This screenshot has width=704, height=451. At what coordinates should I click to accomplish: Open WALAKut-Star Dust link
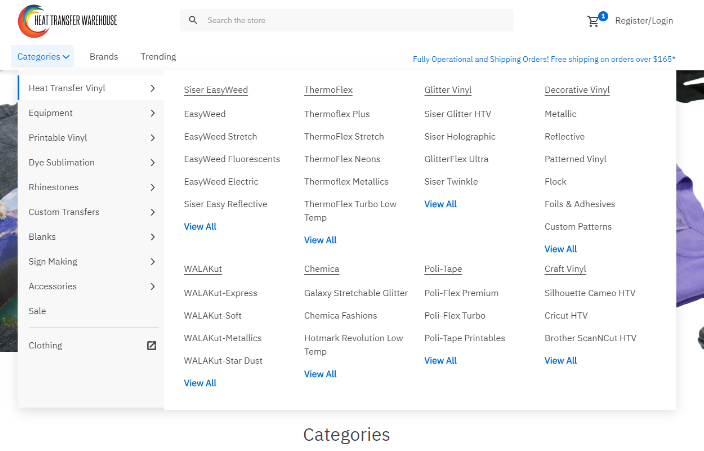click(x=223, y=361)
